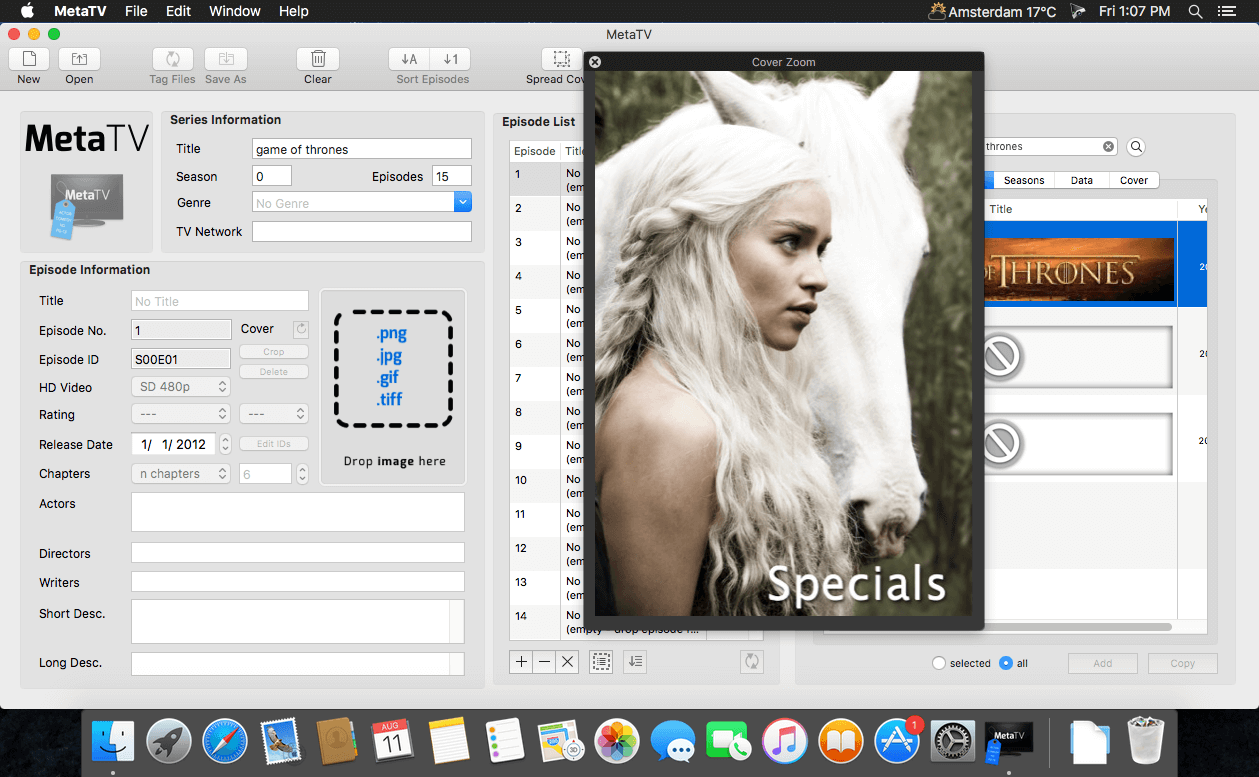The width and height of the screenshot is (1259, 777).
Task: Select episode 12 row in Episode List
Action: click(x=547, y=554)
